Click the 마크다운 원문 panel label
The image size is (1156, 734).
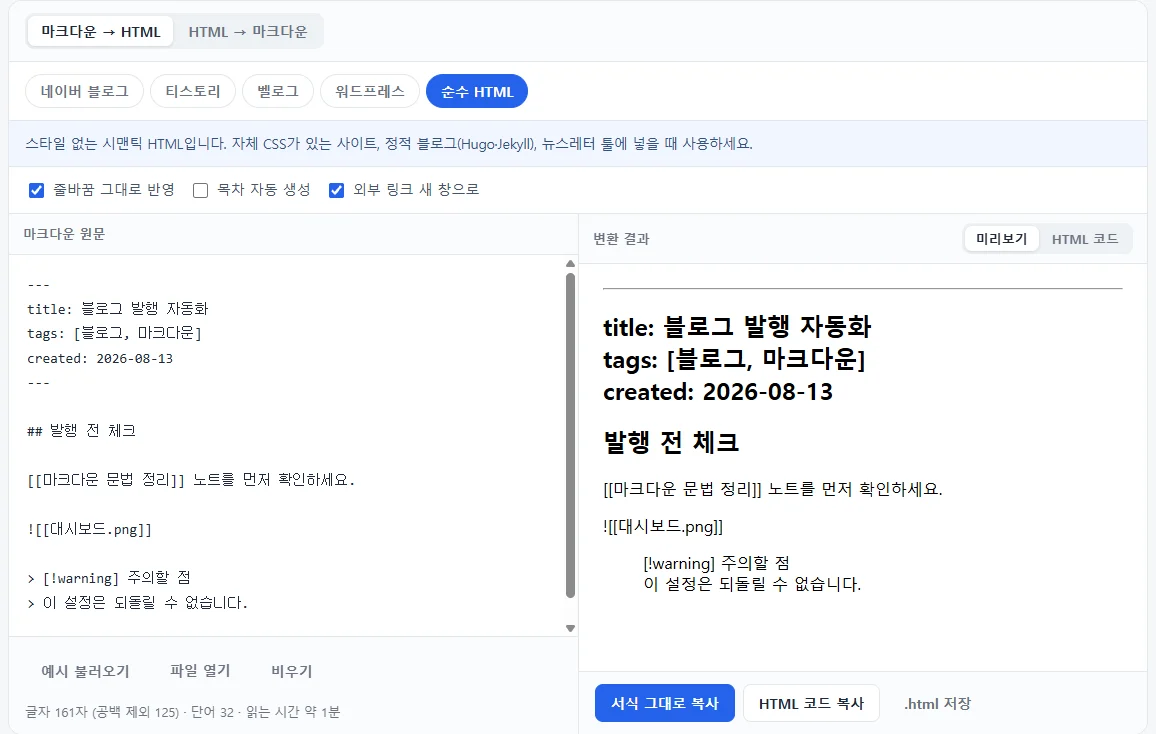[x=64, y=234]
